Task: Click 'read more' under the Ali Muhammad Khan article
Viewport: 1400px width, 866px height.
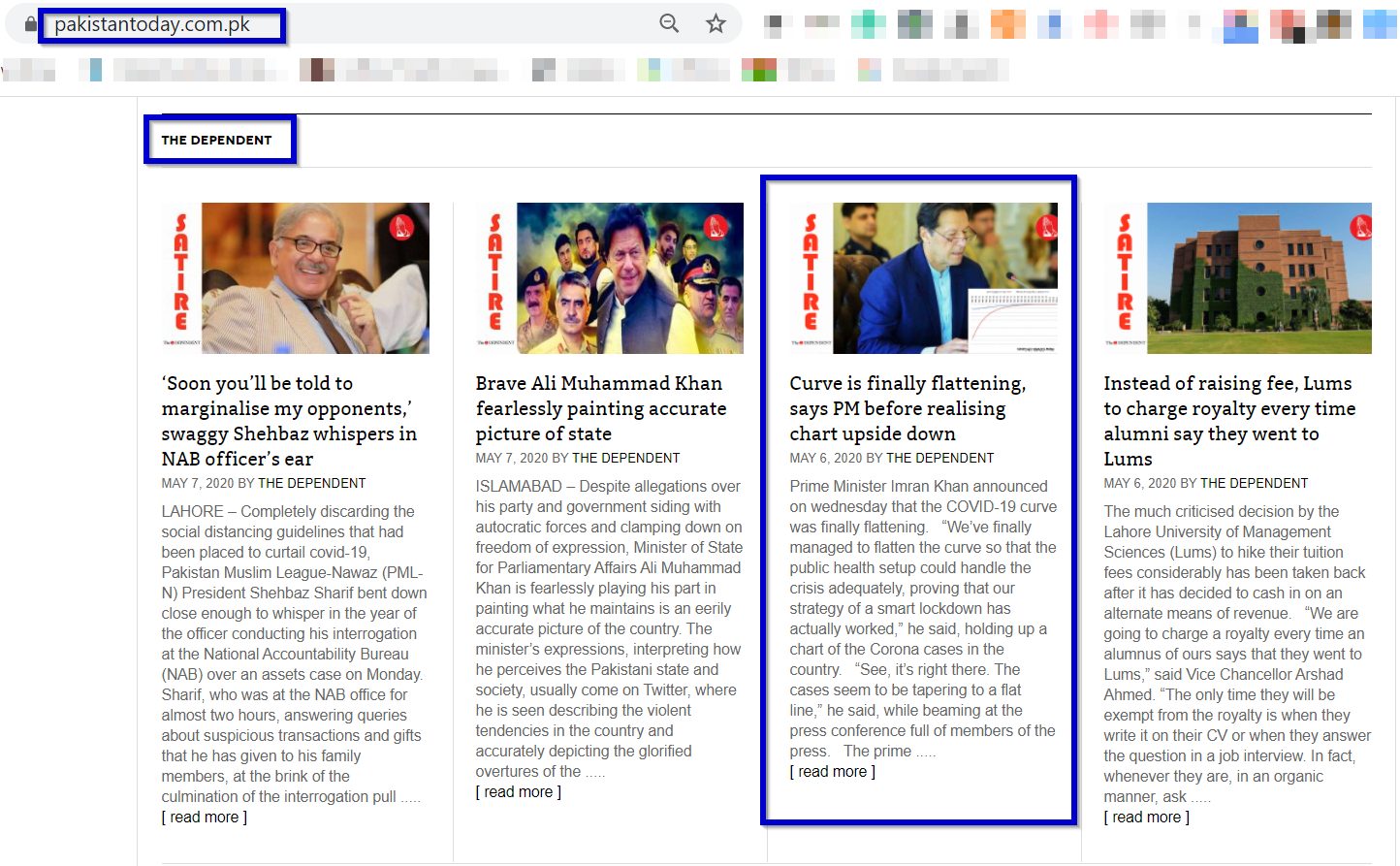Action: tap(519, 792)
